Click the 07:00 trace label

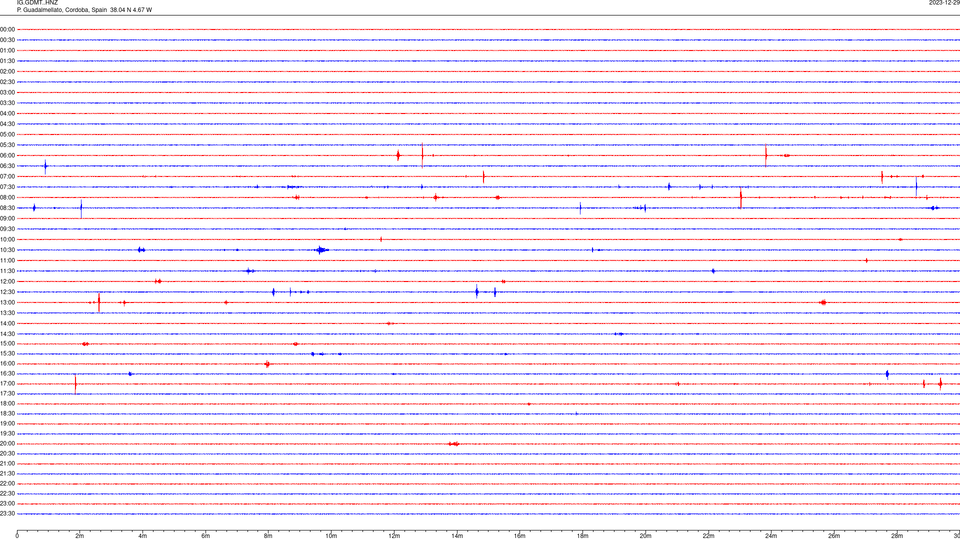point(7,176)
